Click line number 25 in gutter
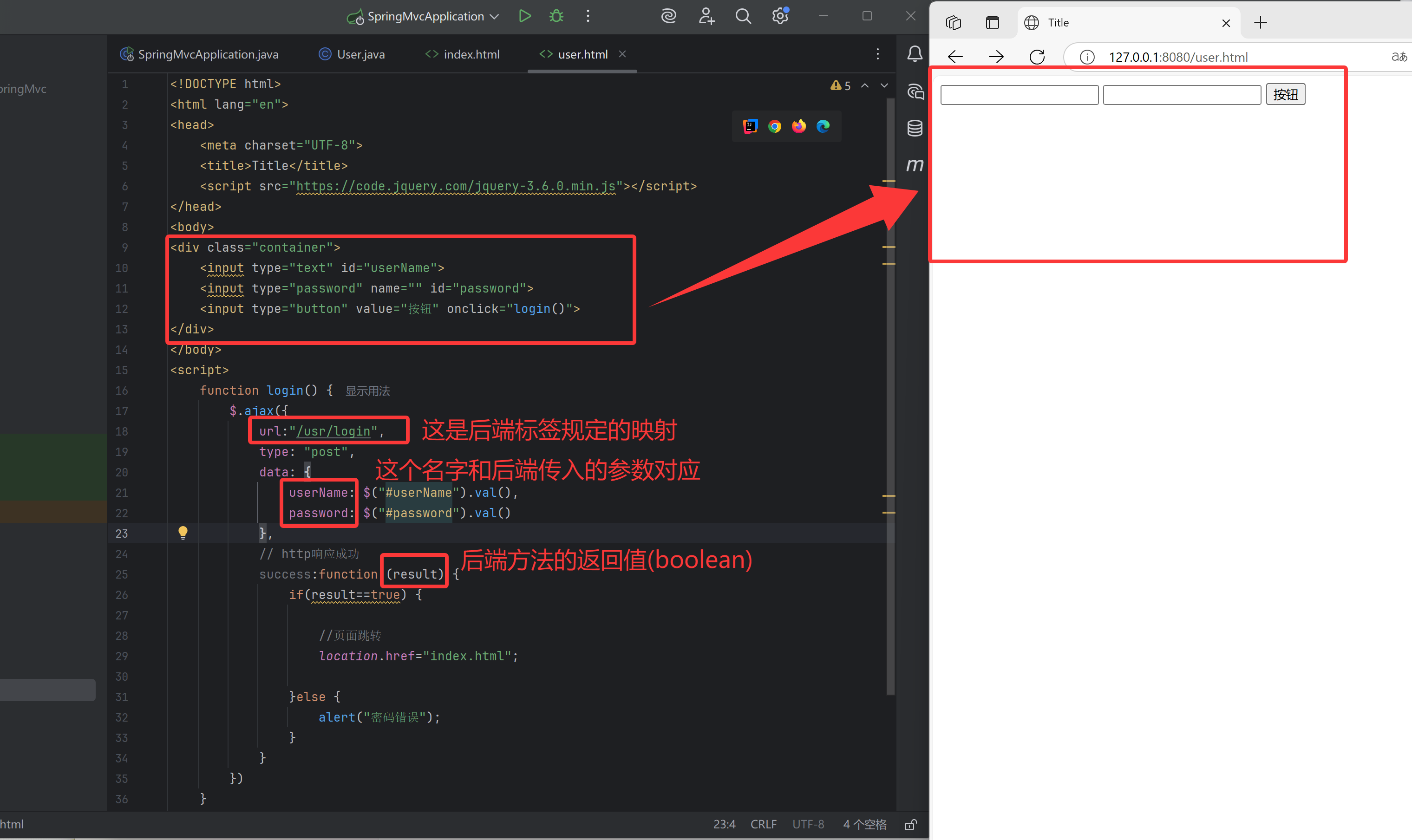Screen dimensions: 1412x840 (122, 574)
